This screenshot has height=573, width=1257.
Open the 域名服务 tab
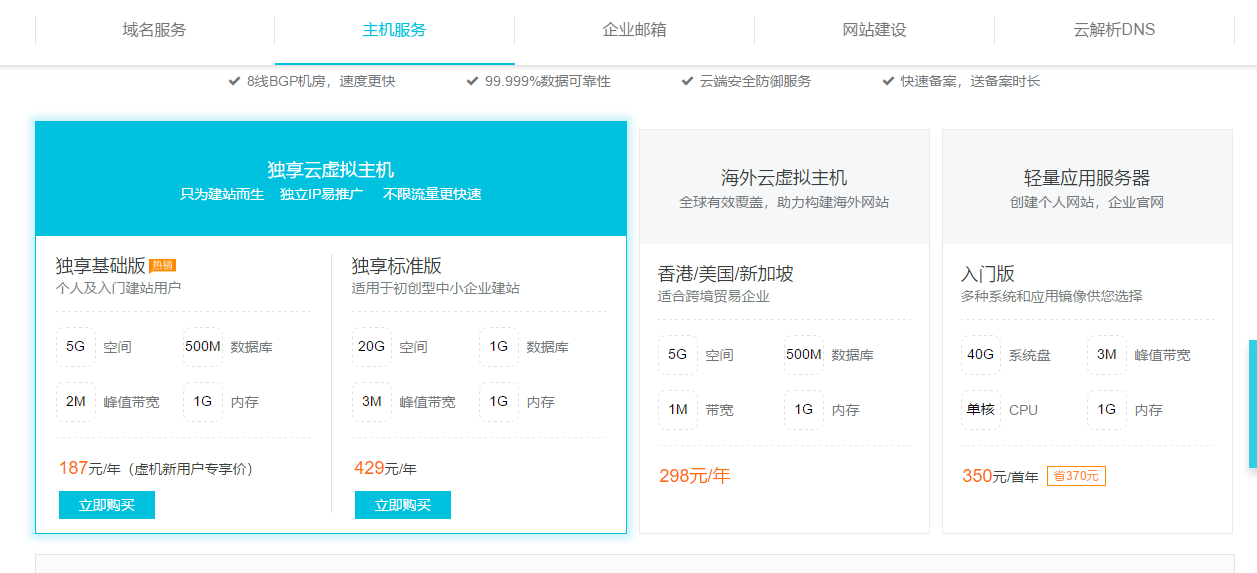tap(154, 30)
